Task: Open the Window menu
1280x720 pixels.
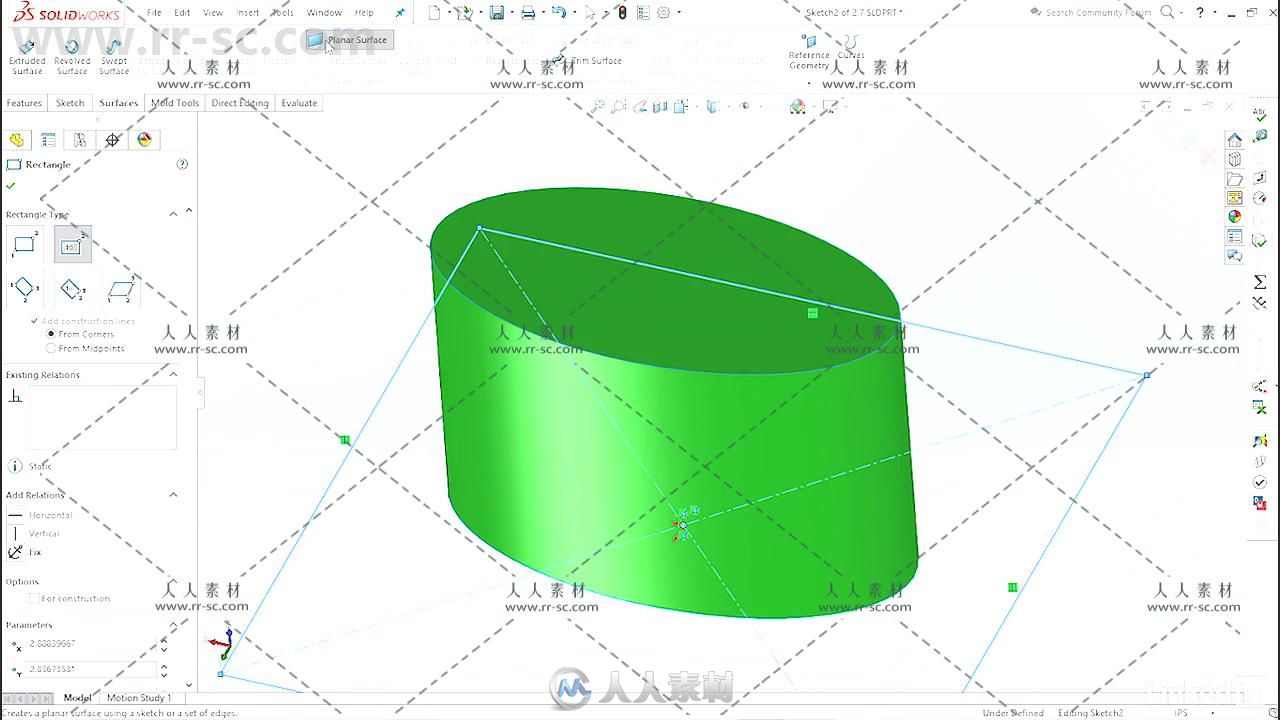Action: pos(324,13)
